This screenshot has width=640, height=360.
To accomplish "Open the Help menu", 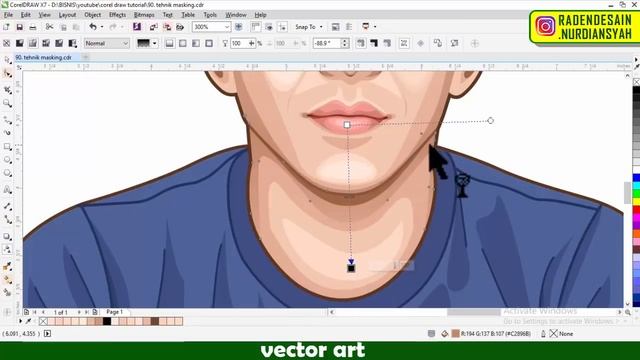I will [x=260, y=15].
